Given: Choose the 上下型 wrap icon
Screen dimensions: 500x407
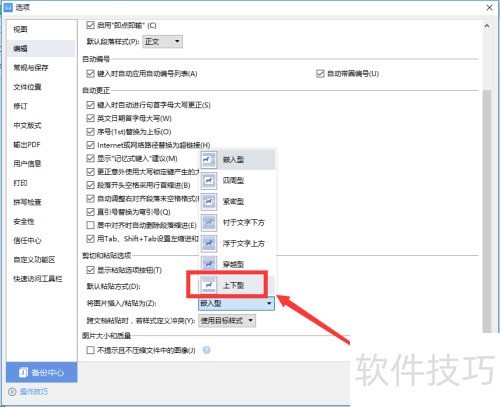Looking at the screenshot, I should tap(209, 285).
